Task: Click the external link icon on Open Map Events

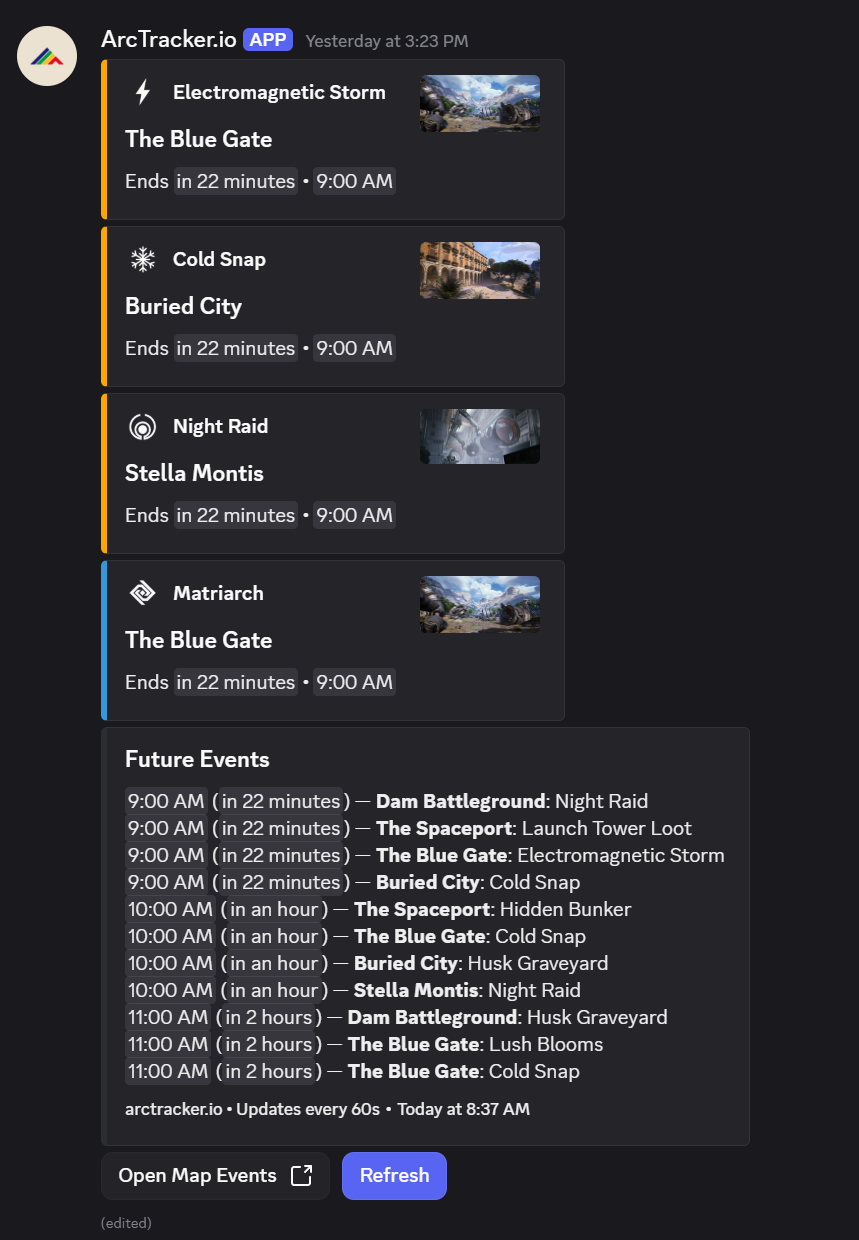Action: pyautogui.click(x=303, y=1175)
